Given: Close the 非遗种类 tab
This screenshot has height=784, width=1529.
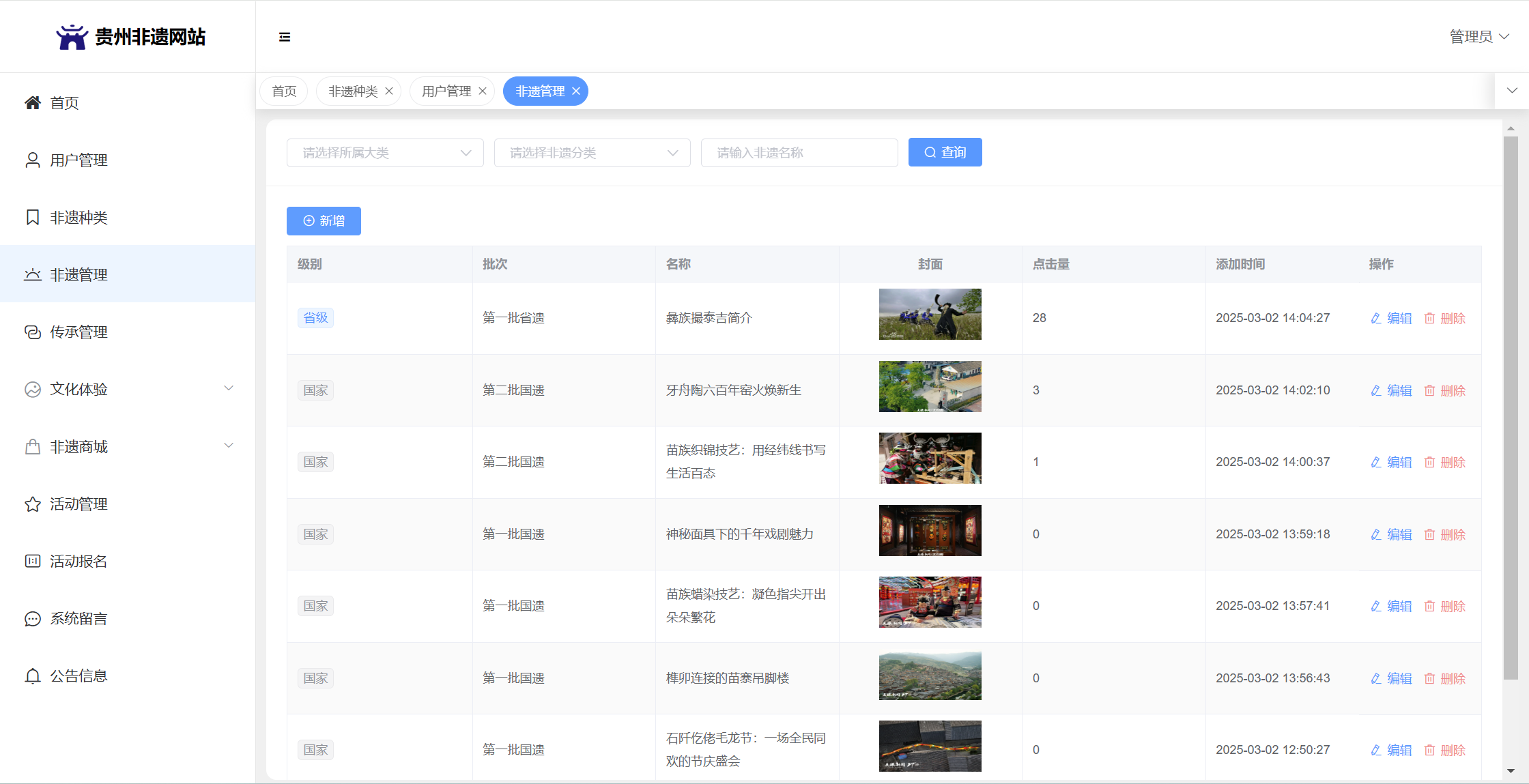Looking at the screenshot, I should pyautogui.click(x=389, y=91).
